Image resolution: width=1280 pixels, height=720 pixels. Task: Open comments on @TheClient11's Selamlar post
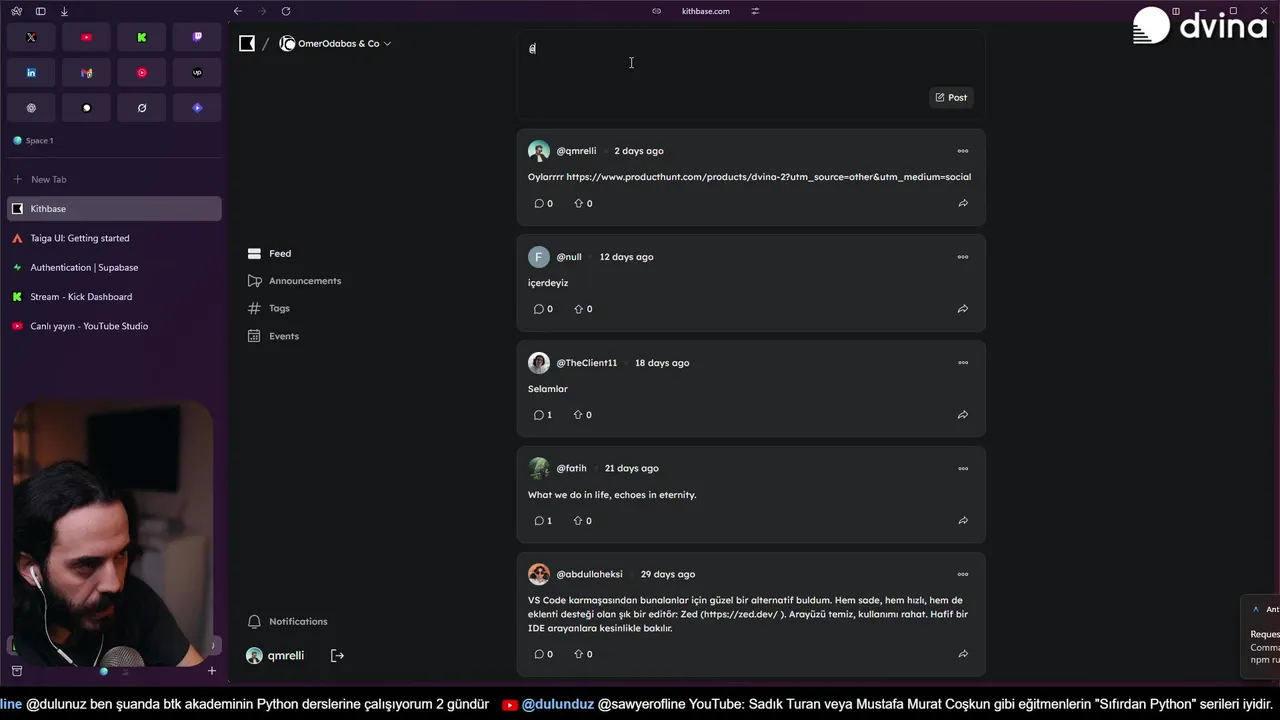(x=543, y=415)
